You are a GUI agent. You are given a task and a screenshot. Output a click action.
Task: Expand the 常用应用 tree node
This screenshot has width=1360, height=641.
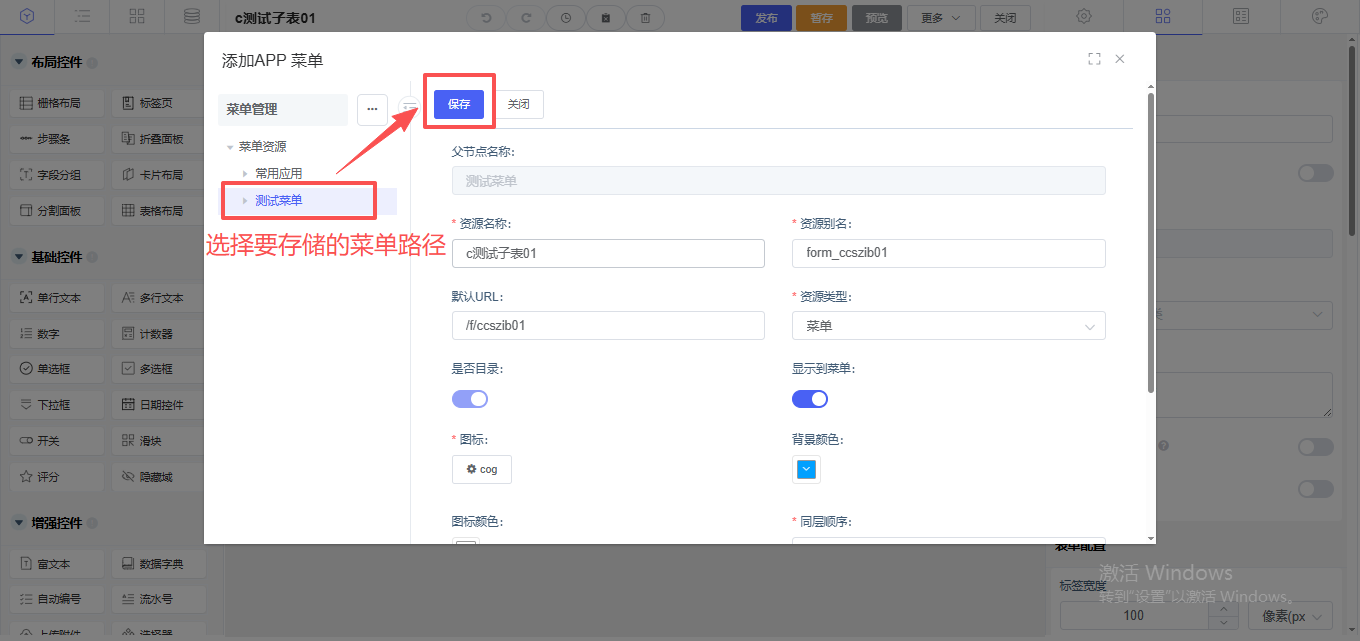[246, 173]
